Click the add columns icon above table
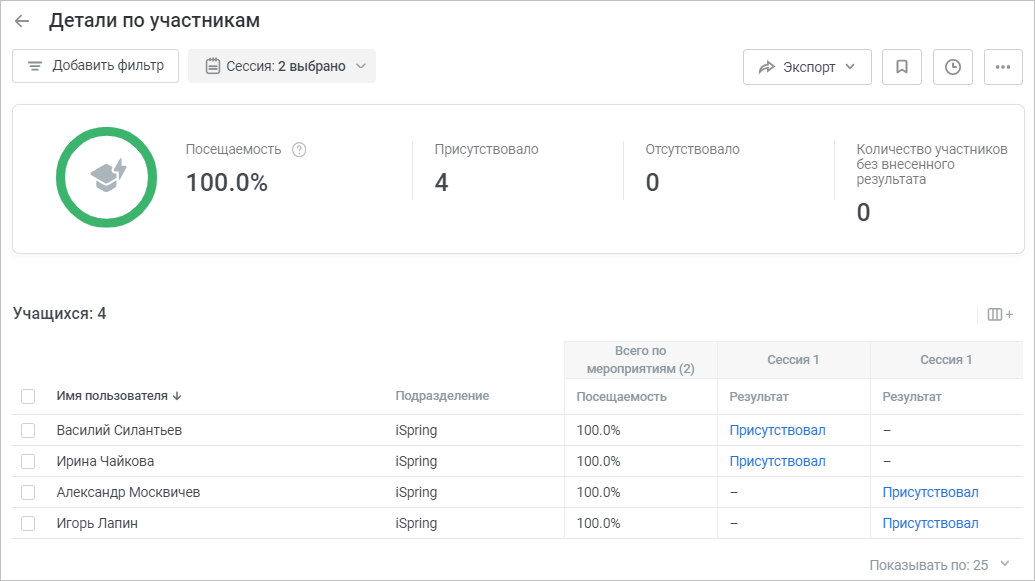1035x581 pixels. 1000,314
